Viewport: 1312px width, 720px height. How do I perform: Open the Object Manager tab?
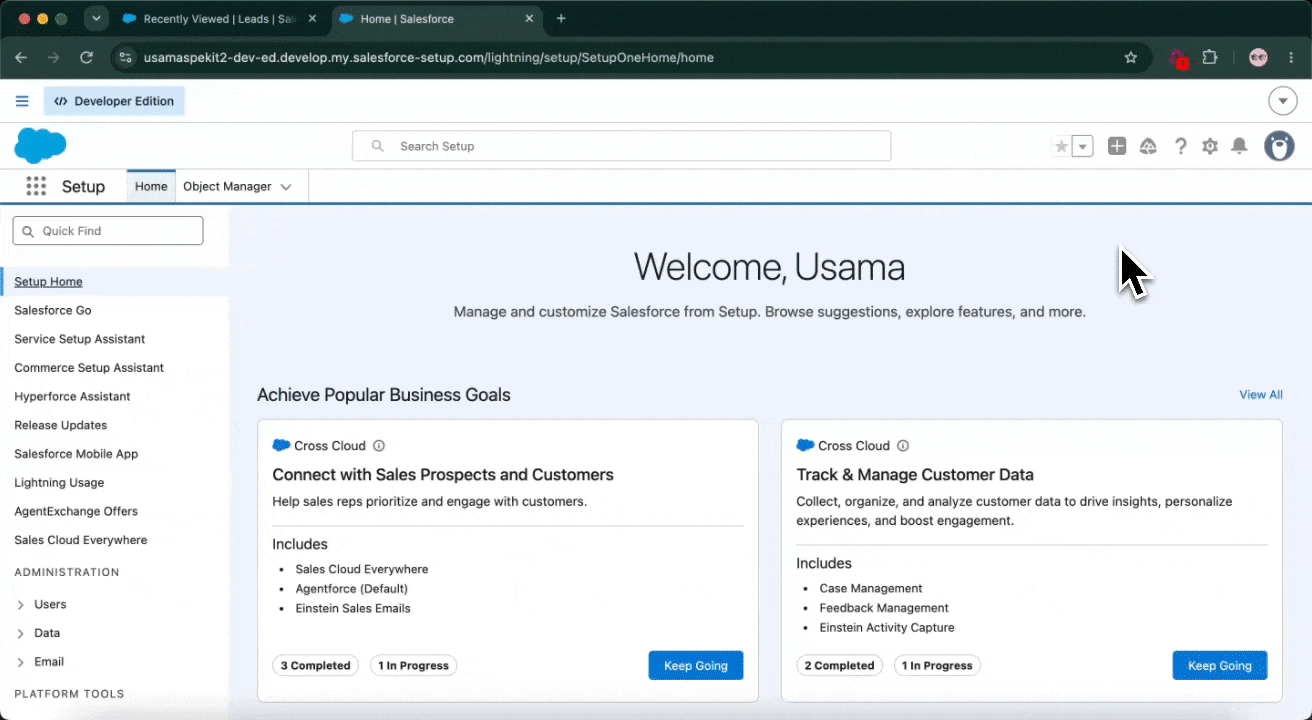[227, 187]
